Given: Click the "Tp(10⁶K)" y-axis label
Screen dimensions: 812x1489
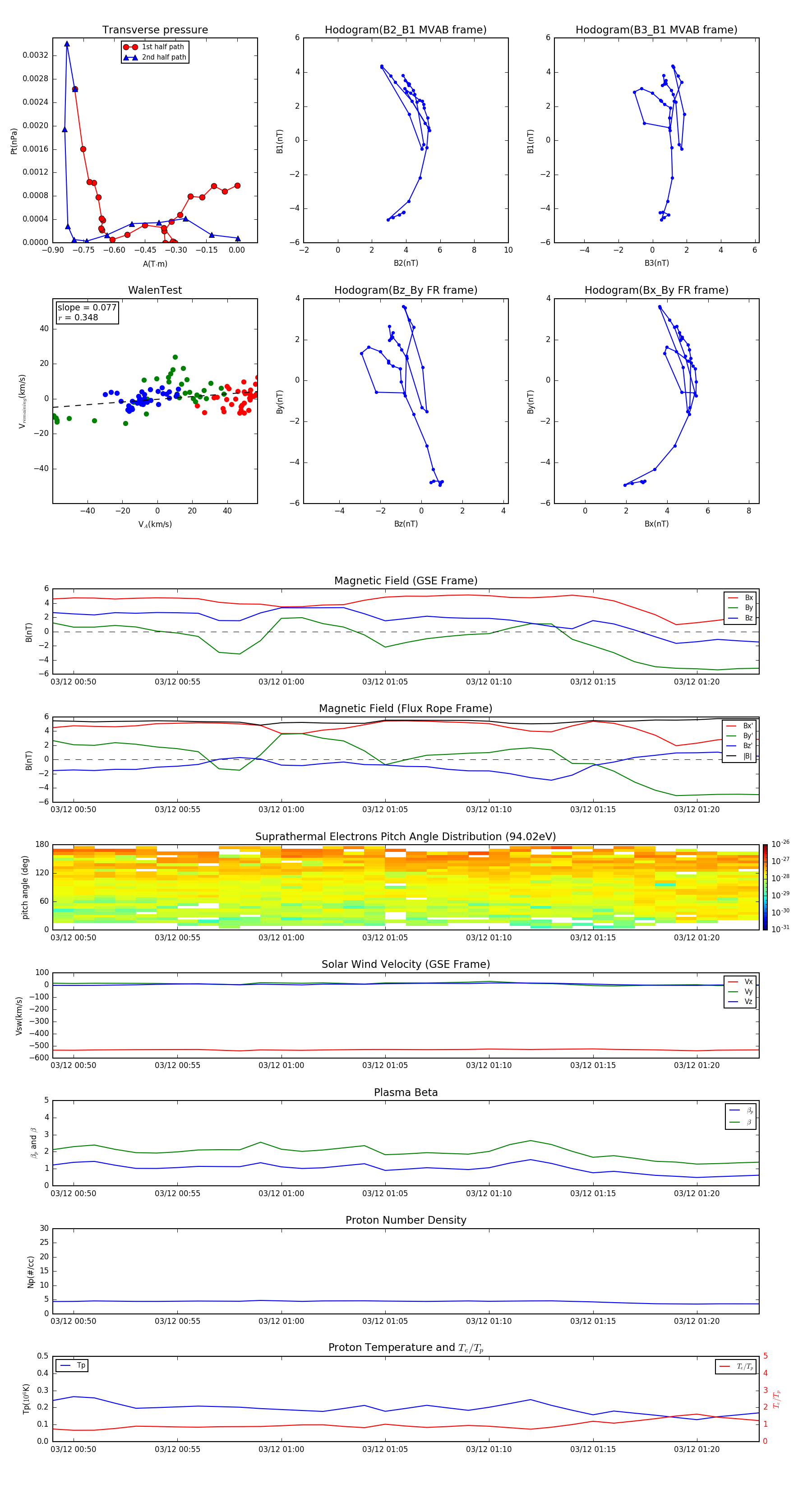Looking at the screenshot, I should click(26, 1399).
